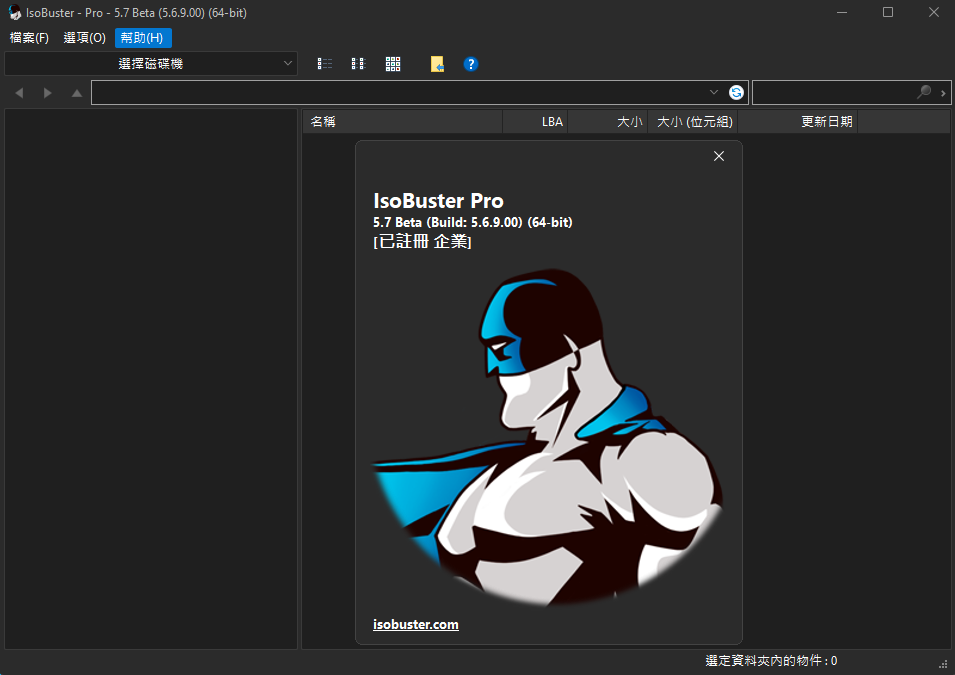Open the 選項(O) menu

84,38
